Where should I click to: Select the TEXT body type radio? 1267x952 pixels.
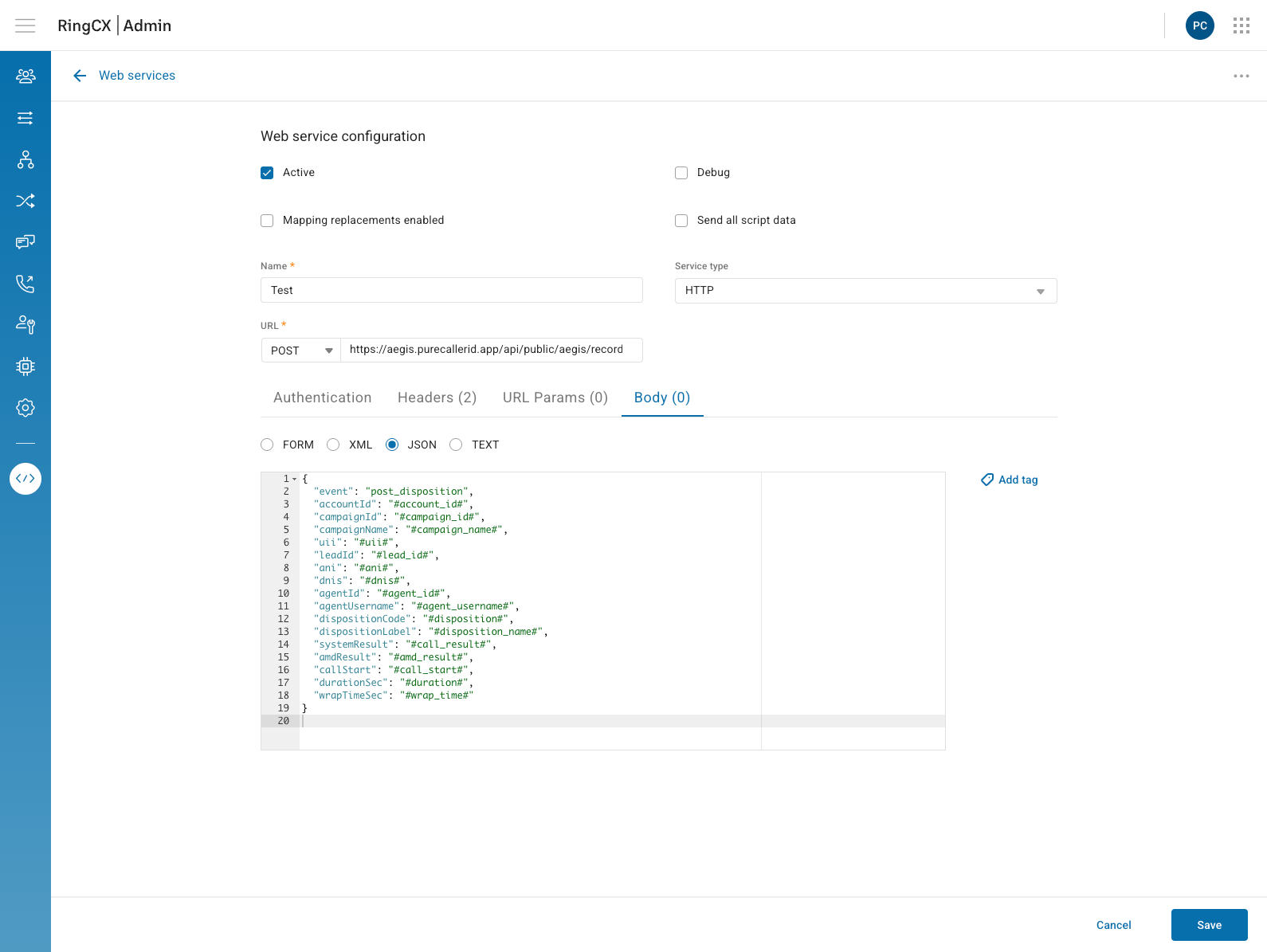click(456, 445)
